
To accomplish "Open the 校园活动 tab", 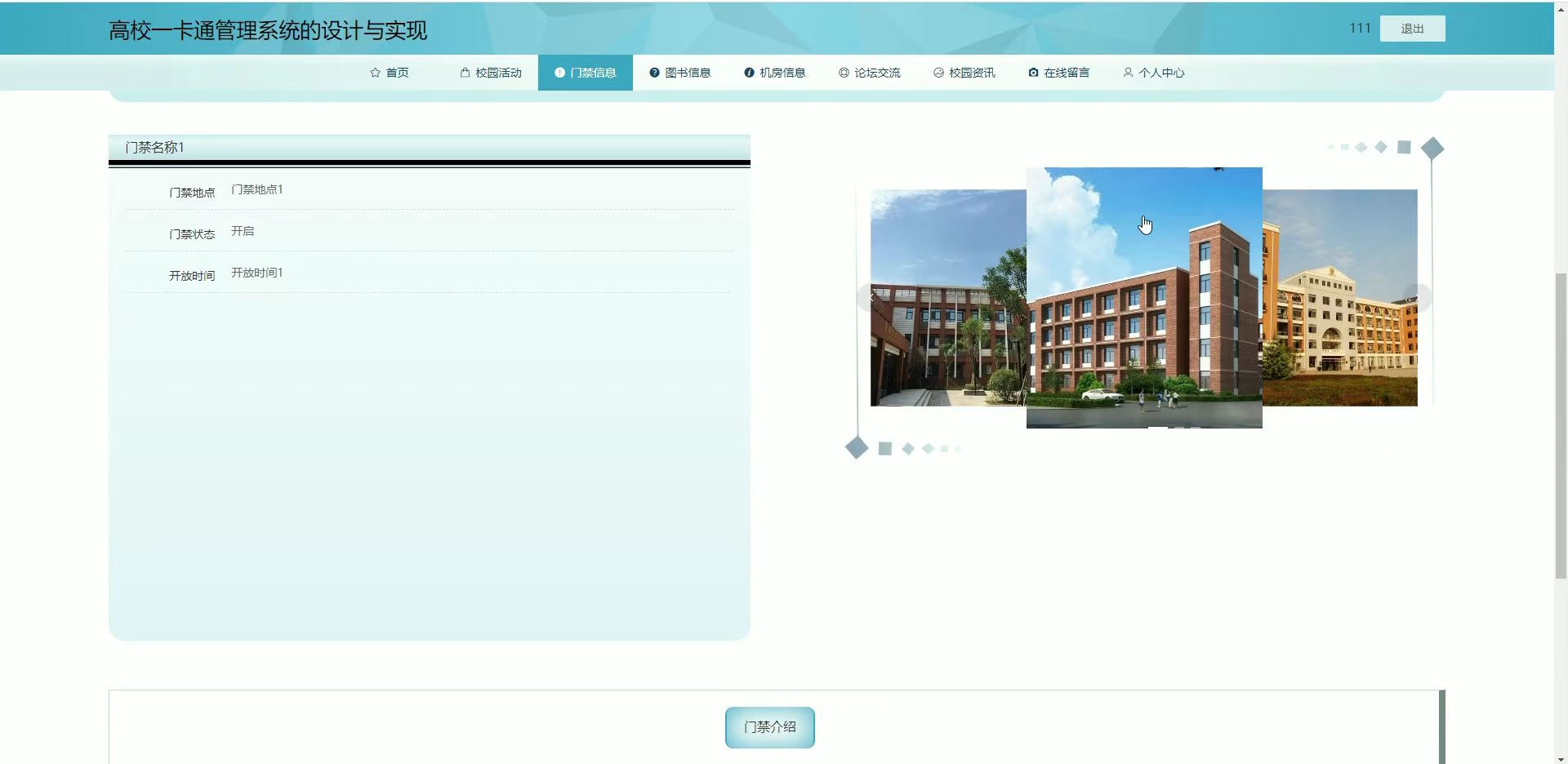I will pos(491,73).
